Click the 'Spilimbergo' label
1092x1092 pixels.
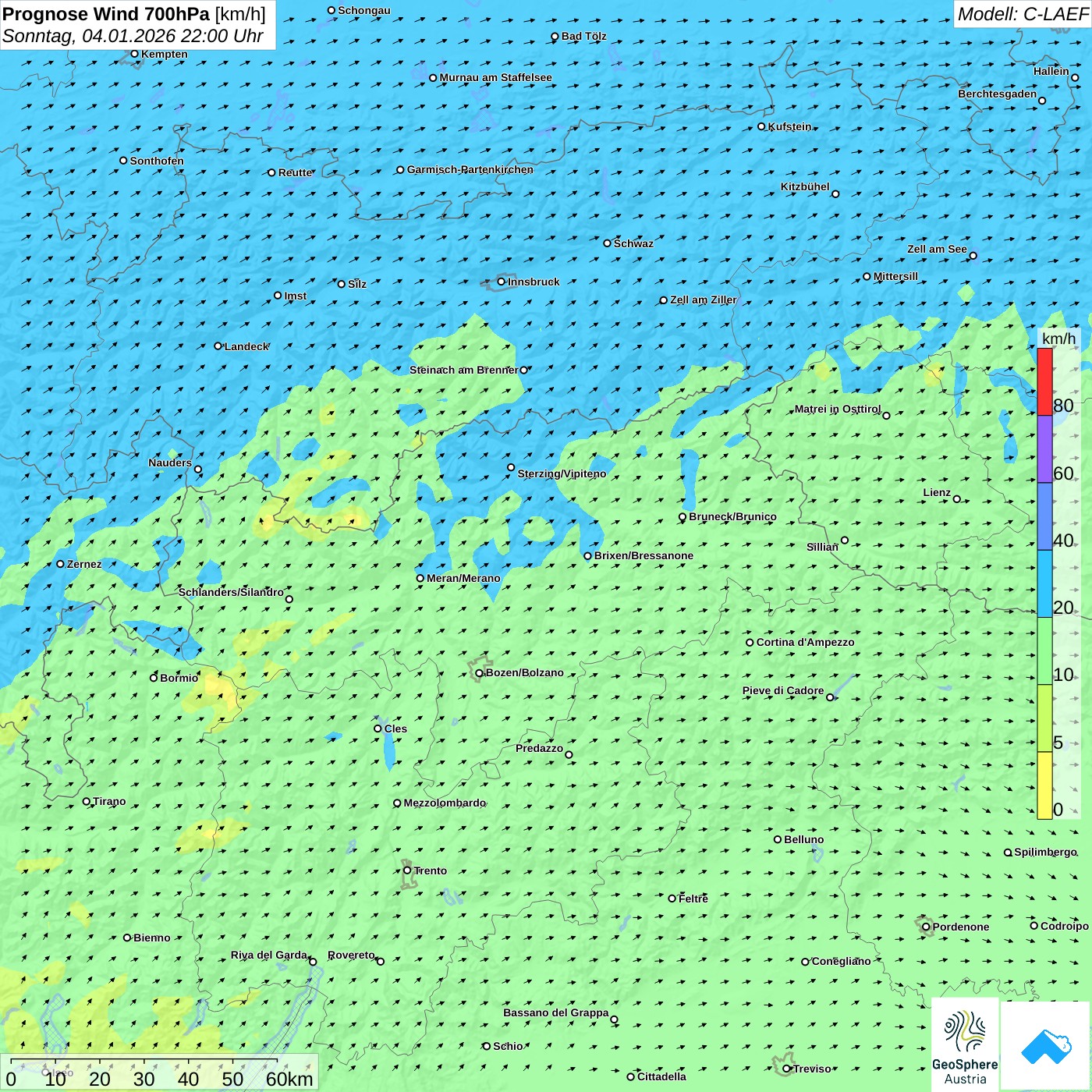1045,852
